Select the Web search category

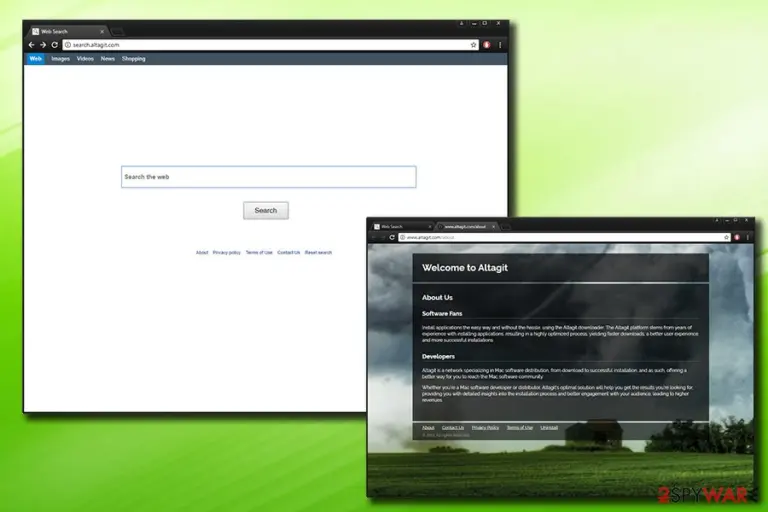pyautogui.click(x=35, y=59)
